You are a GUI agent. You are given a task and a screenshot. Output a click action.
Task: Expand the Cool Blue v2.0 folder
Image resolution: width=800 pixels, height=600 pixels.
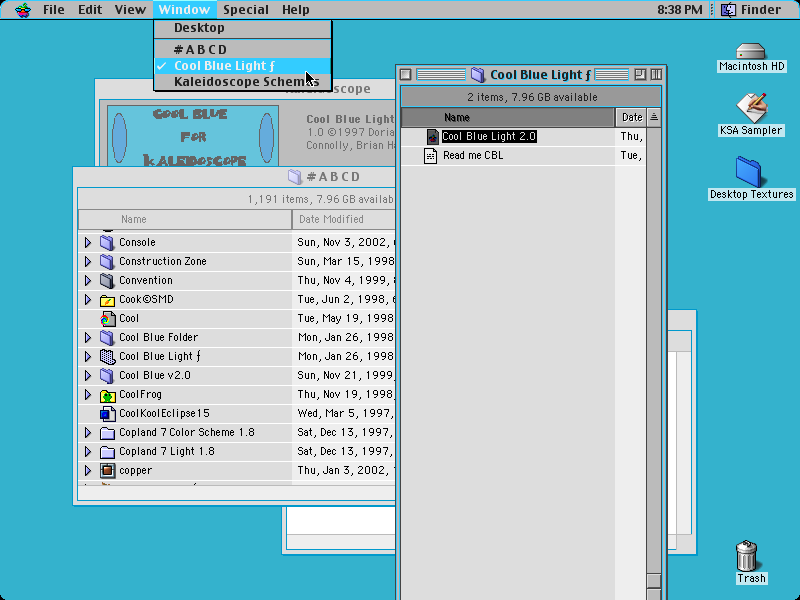click(88, 376)
